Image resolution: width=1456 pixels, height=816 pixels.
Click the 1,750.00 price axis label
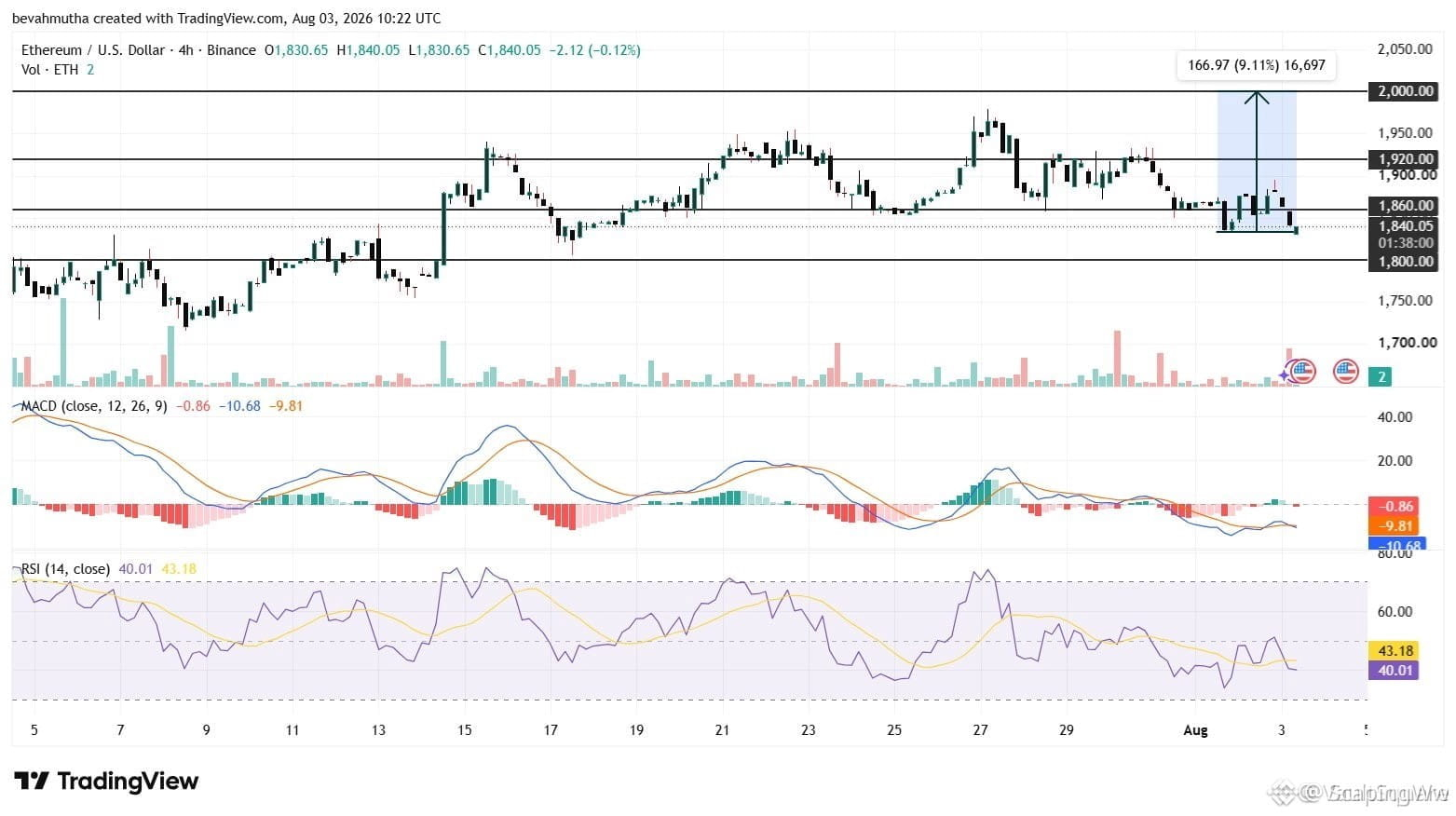(x=1406, y=301)
